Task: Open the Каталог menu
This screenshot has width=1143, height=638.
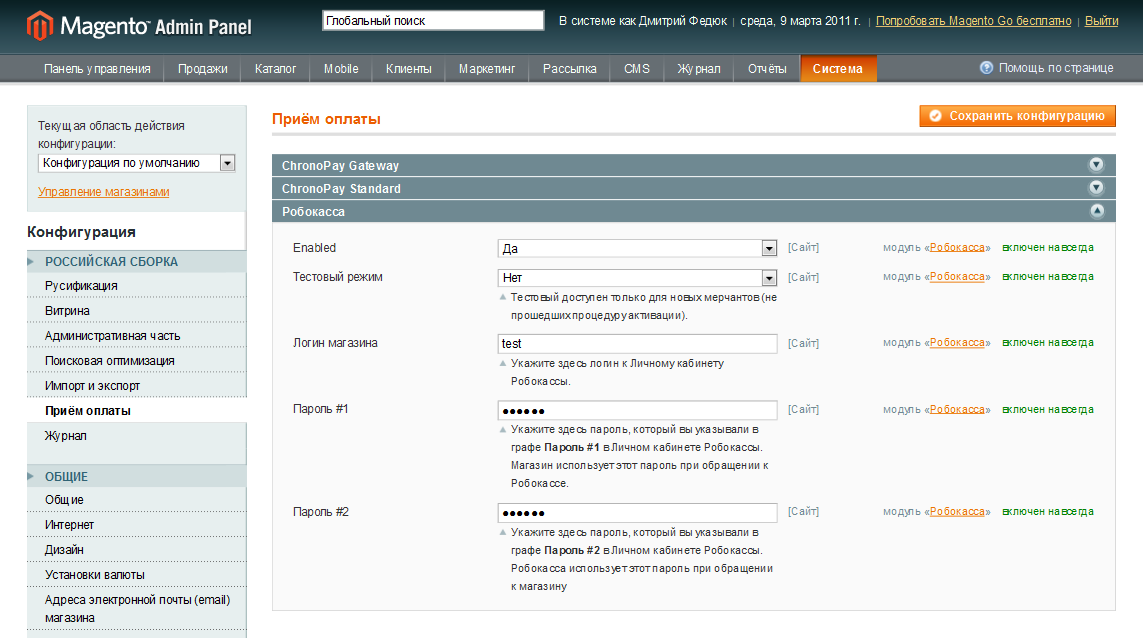Action: tap(276, 69)
